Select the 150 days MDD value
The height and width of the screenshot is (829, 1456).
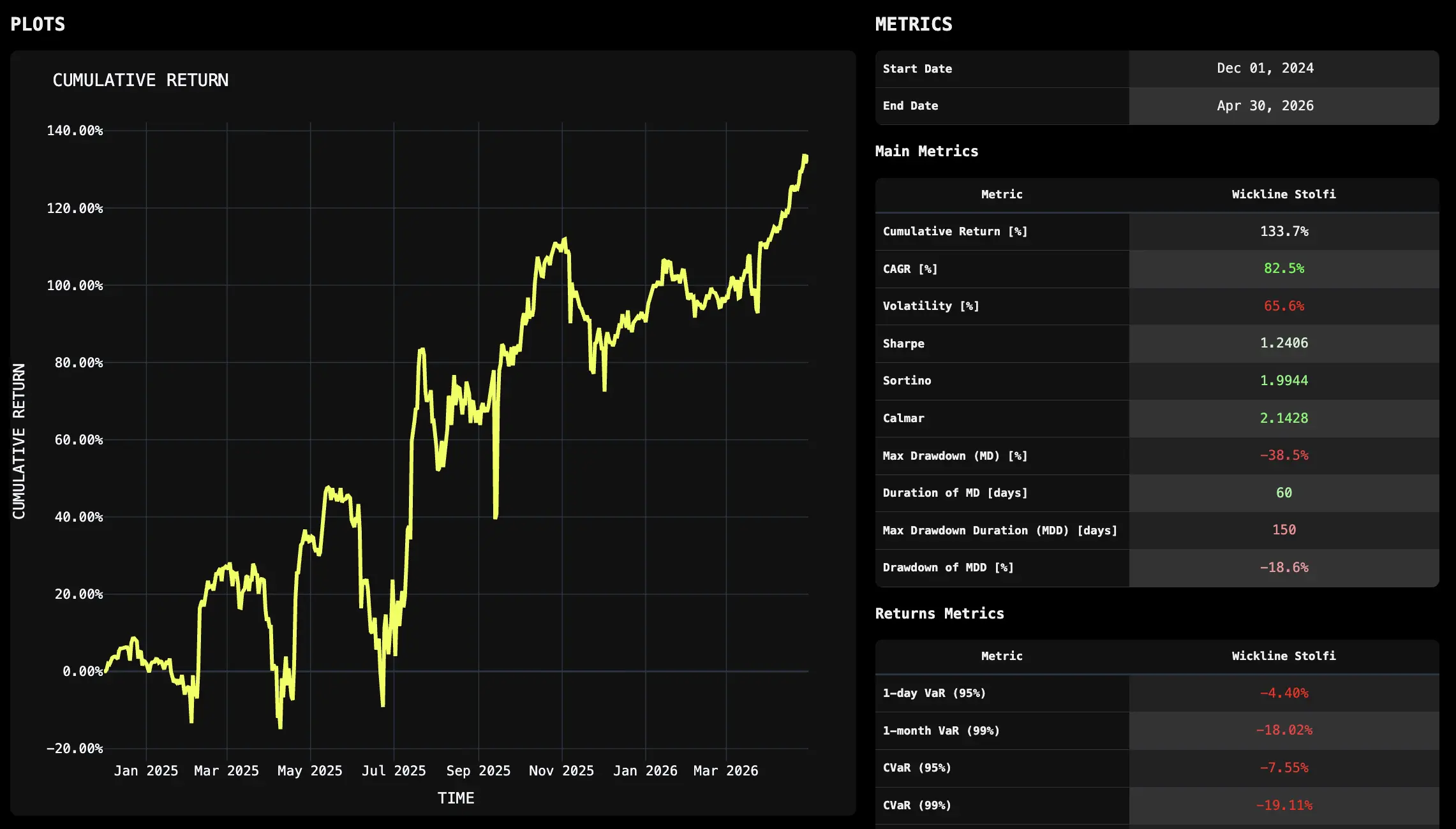pos(1284,530)
